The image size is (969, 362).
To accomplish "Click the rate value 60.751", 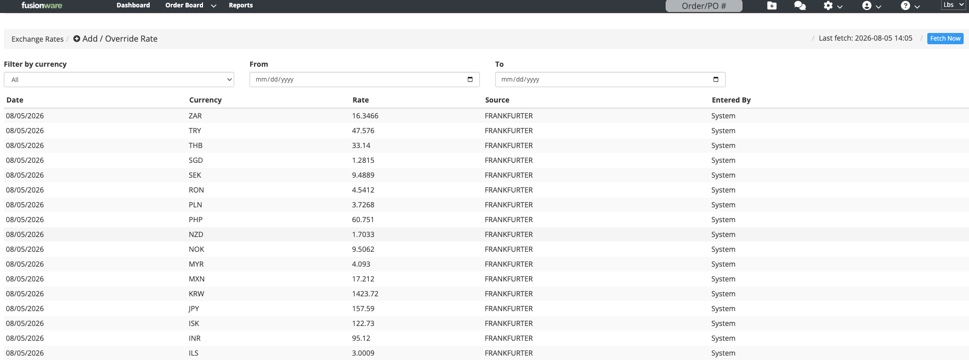I will pyautogui.click(x=363, y=220).
